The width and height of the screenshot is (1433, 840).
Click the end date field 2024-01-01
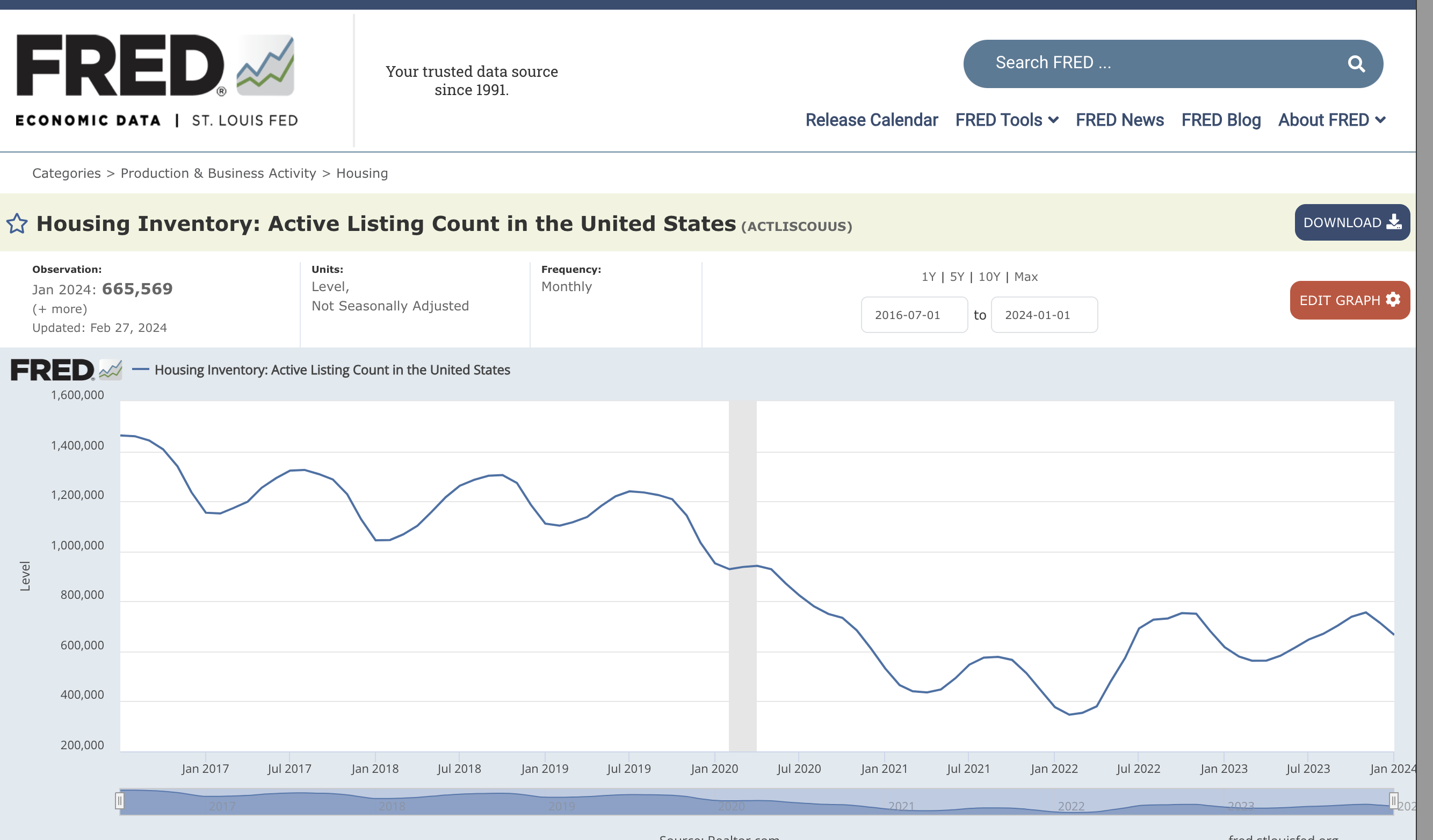click(1044, 315)
